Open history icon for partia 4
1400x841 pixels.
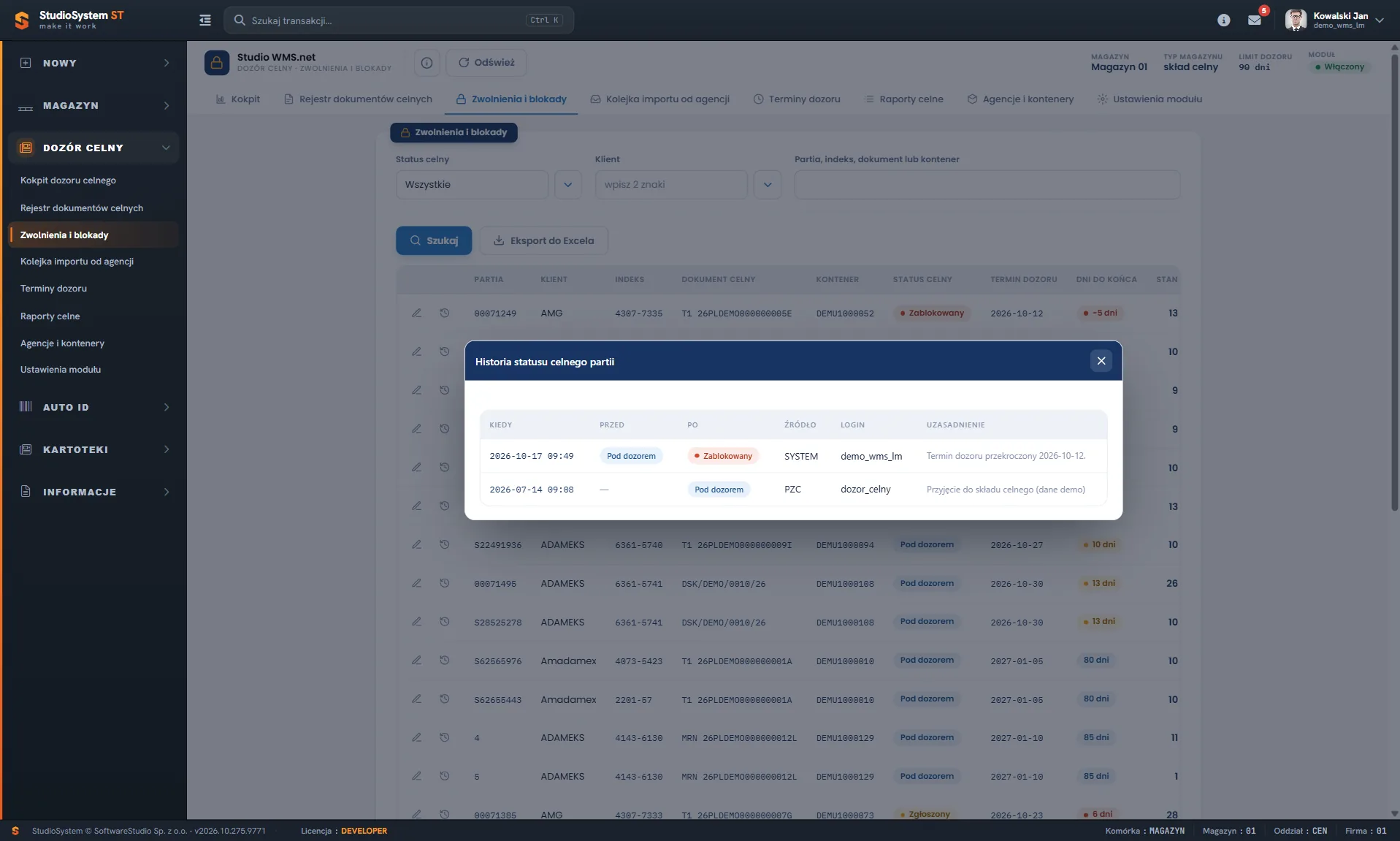[x=444, y=738]
